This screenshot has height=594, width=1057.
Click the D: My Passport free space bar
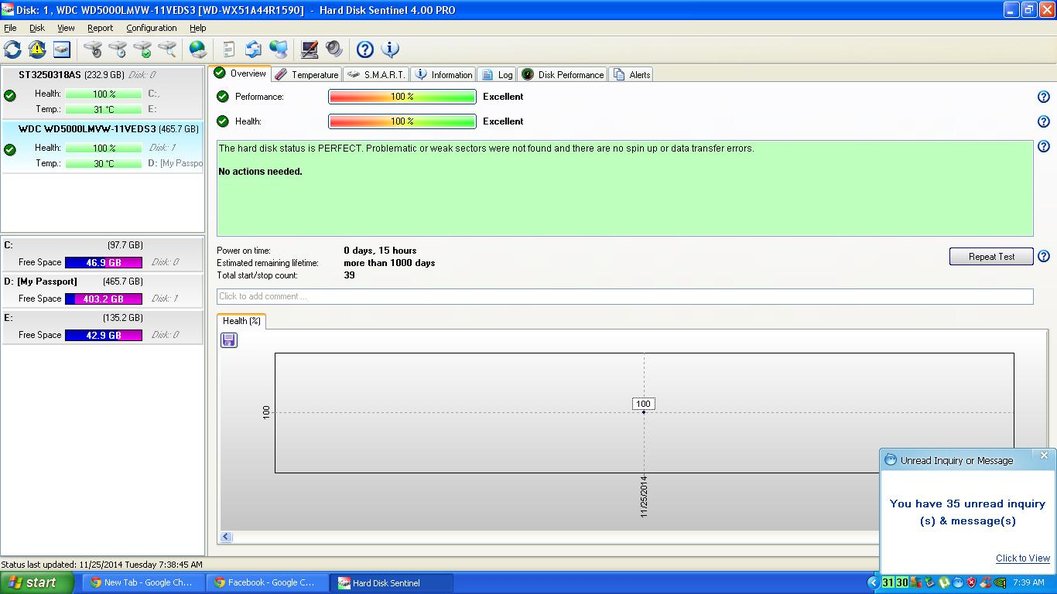103,299
